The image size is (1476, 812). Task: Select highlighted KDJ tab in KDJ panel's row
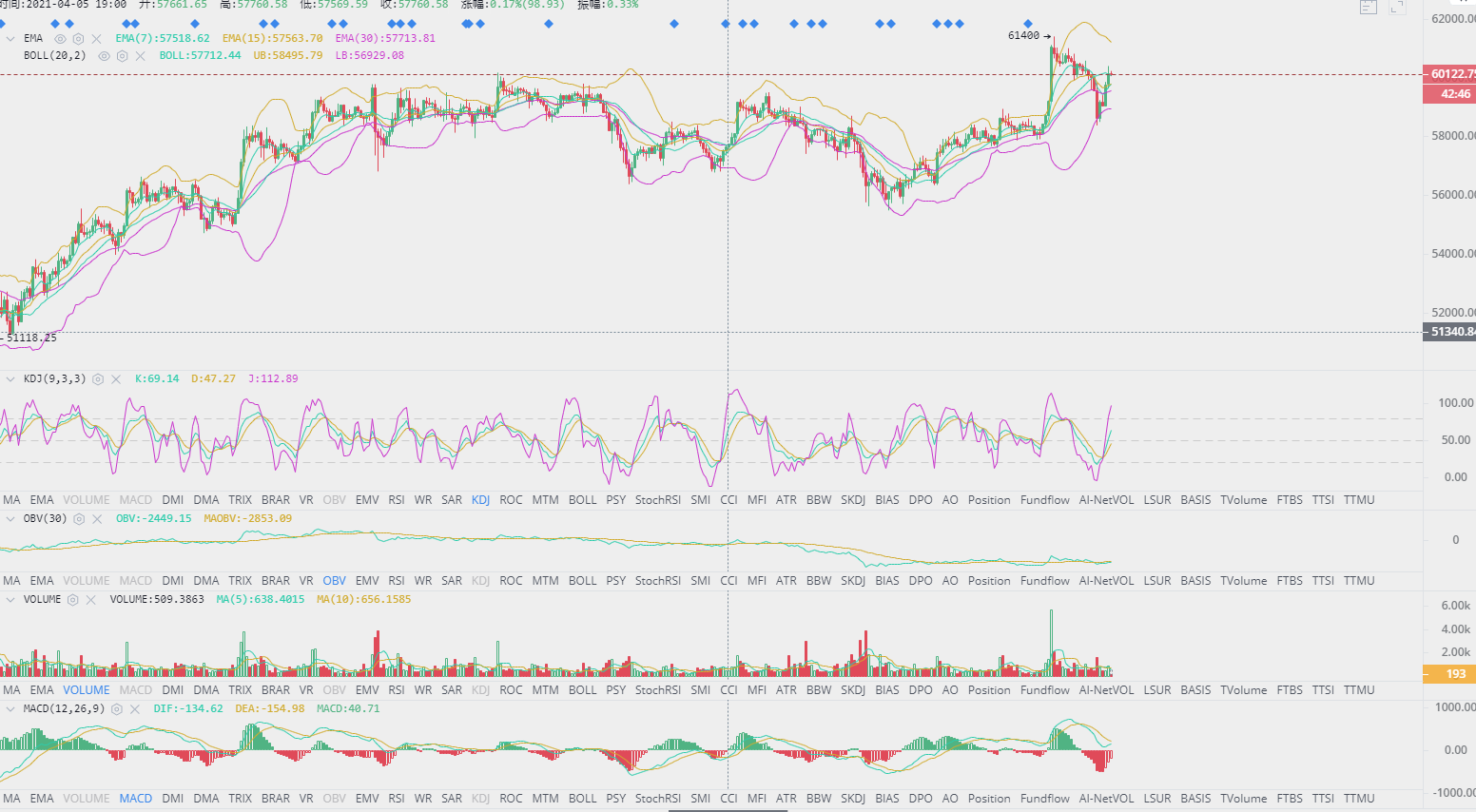(x=480, y=500)
